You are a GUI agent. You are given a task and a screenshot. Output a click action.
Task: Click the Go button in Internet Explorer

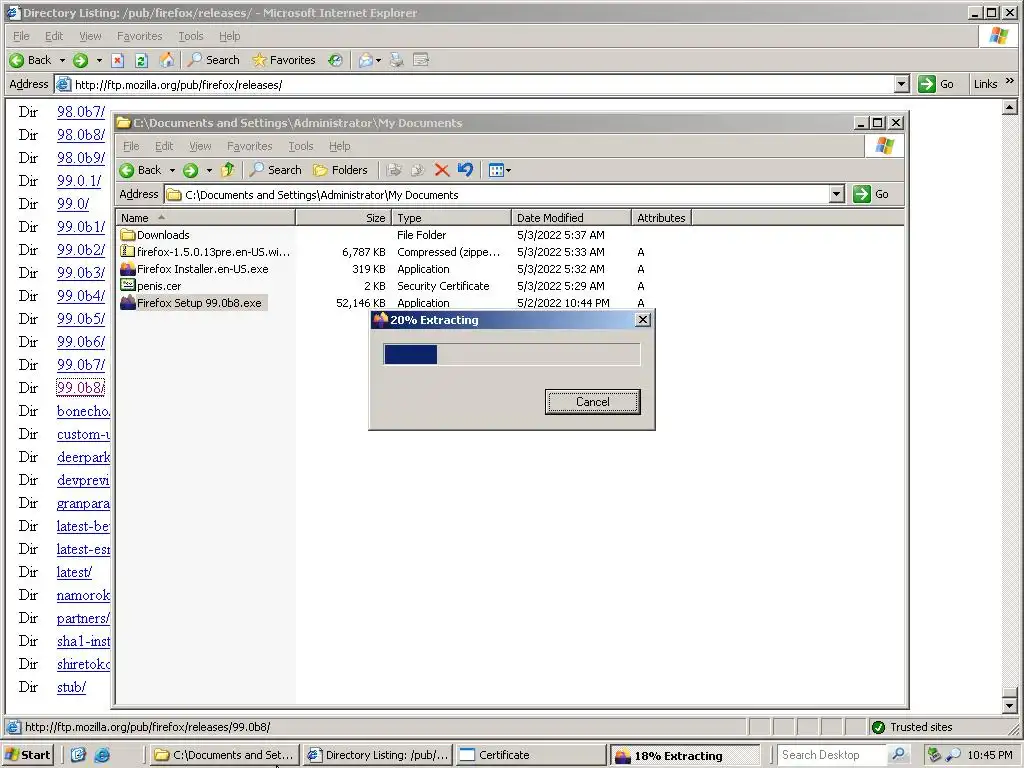(936, 84)
